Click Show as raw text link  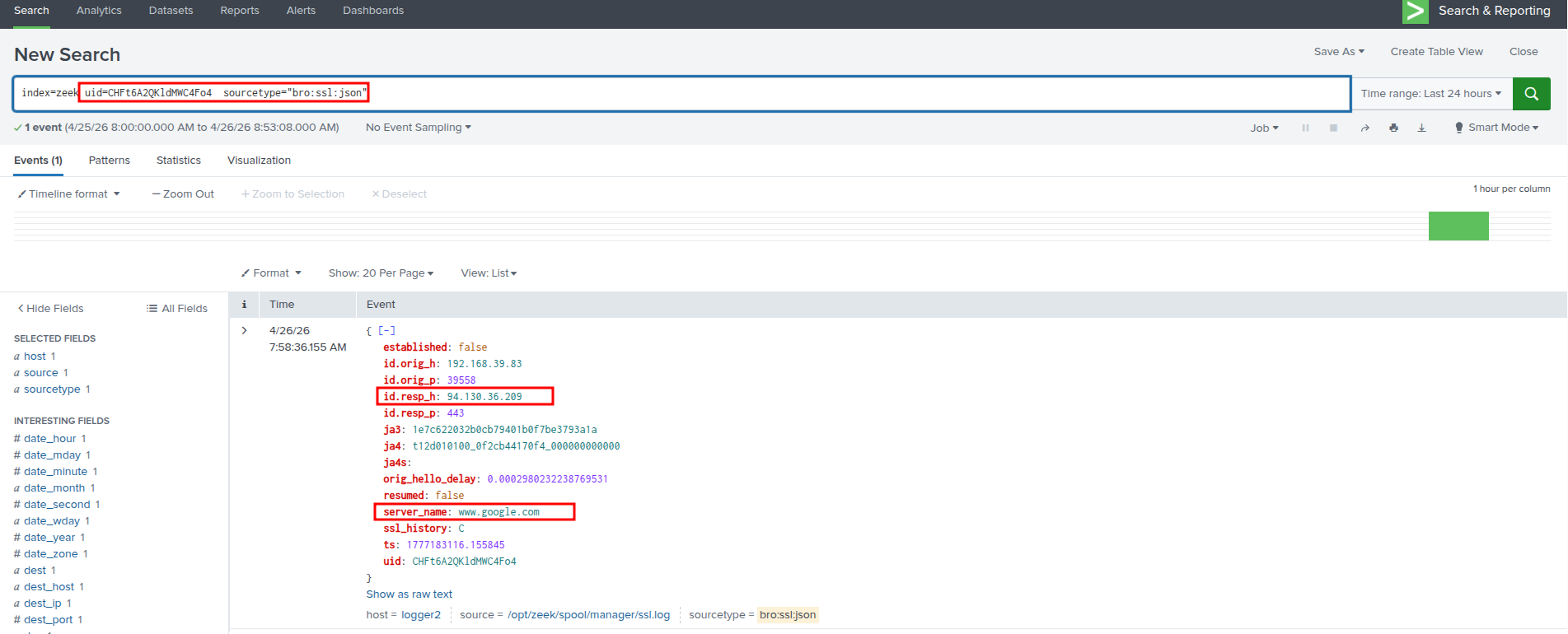point(410,594)
